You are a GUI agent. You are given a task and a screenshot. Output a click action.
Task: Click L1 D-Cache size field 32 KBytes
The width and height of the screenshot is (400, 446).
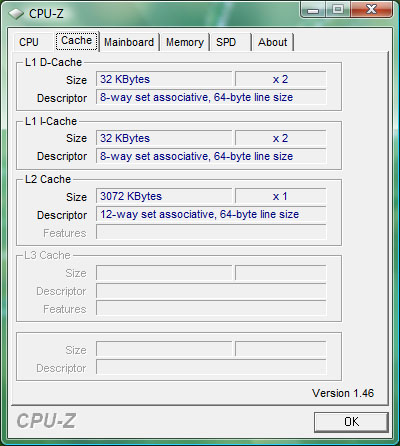[164, 79]
